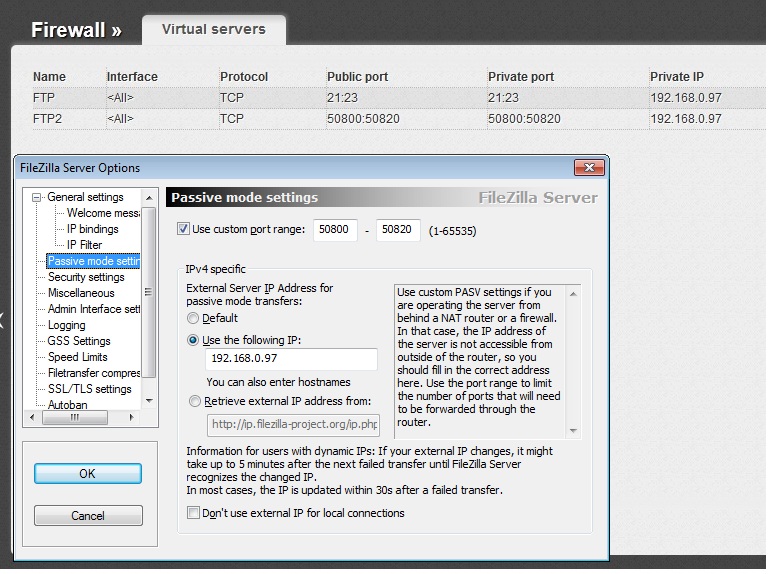Click the Name column header
Image resolution: width=774 pixels, height=574 pixels.
(x=49, y=77)
